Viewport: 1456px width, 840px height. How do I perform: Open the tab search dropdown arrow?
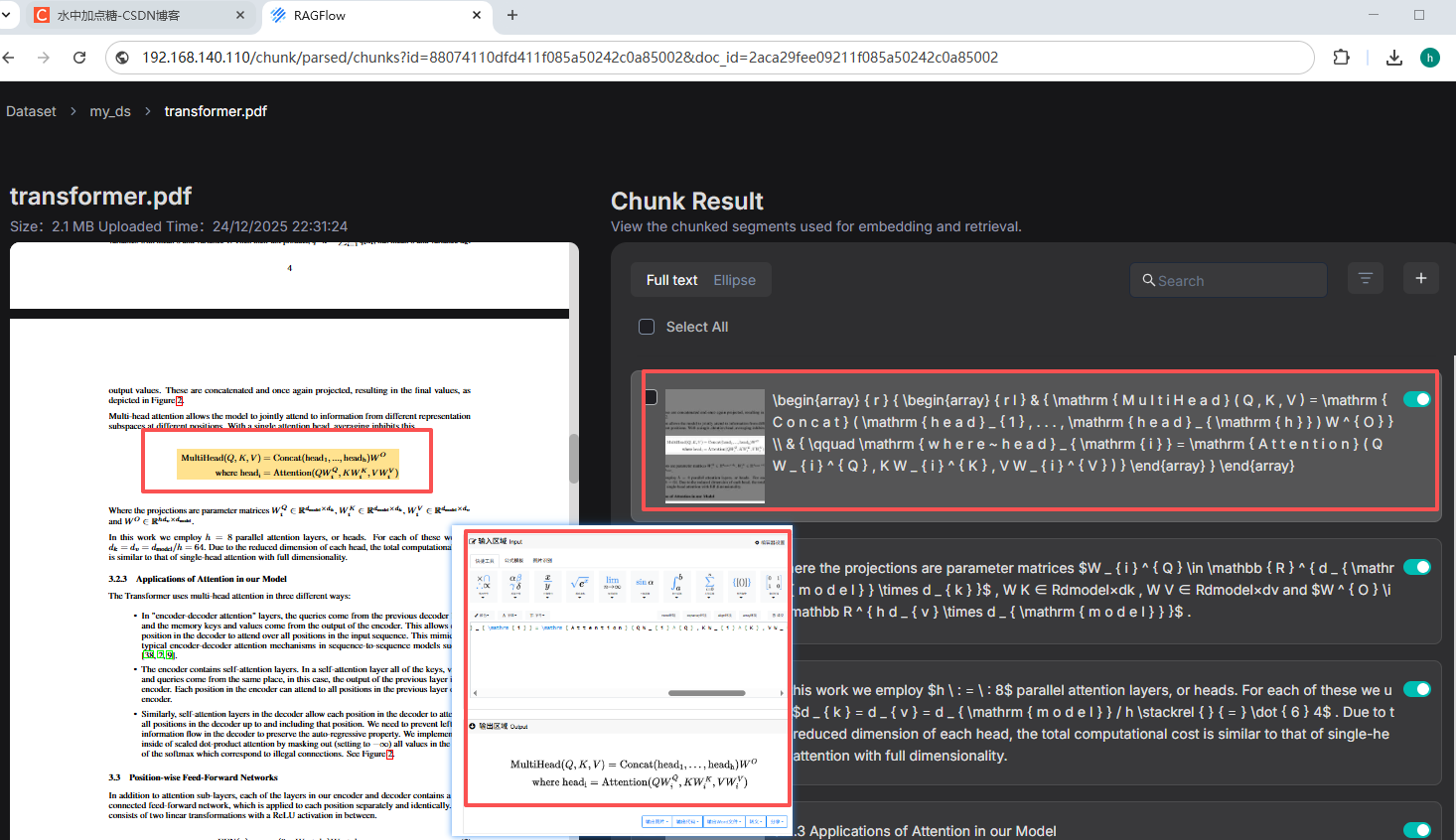point(6,15)
